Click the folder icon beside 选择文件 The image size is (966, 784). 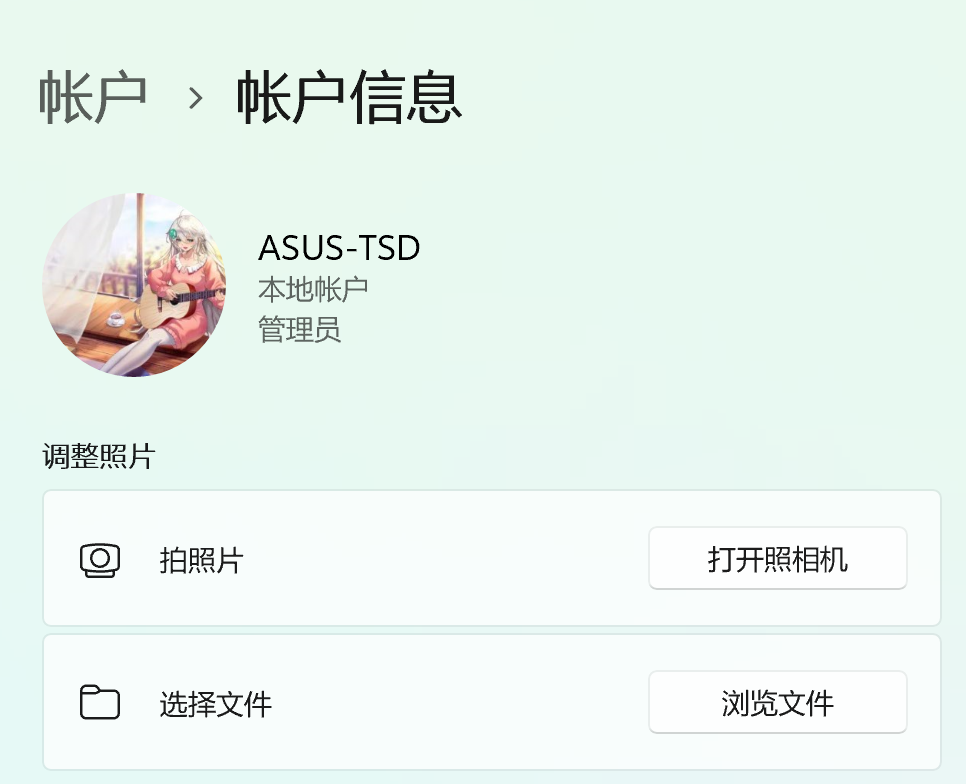pos(100,703)
